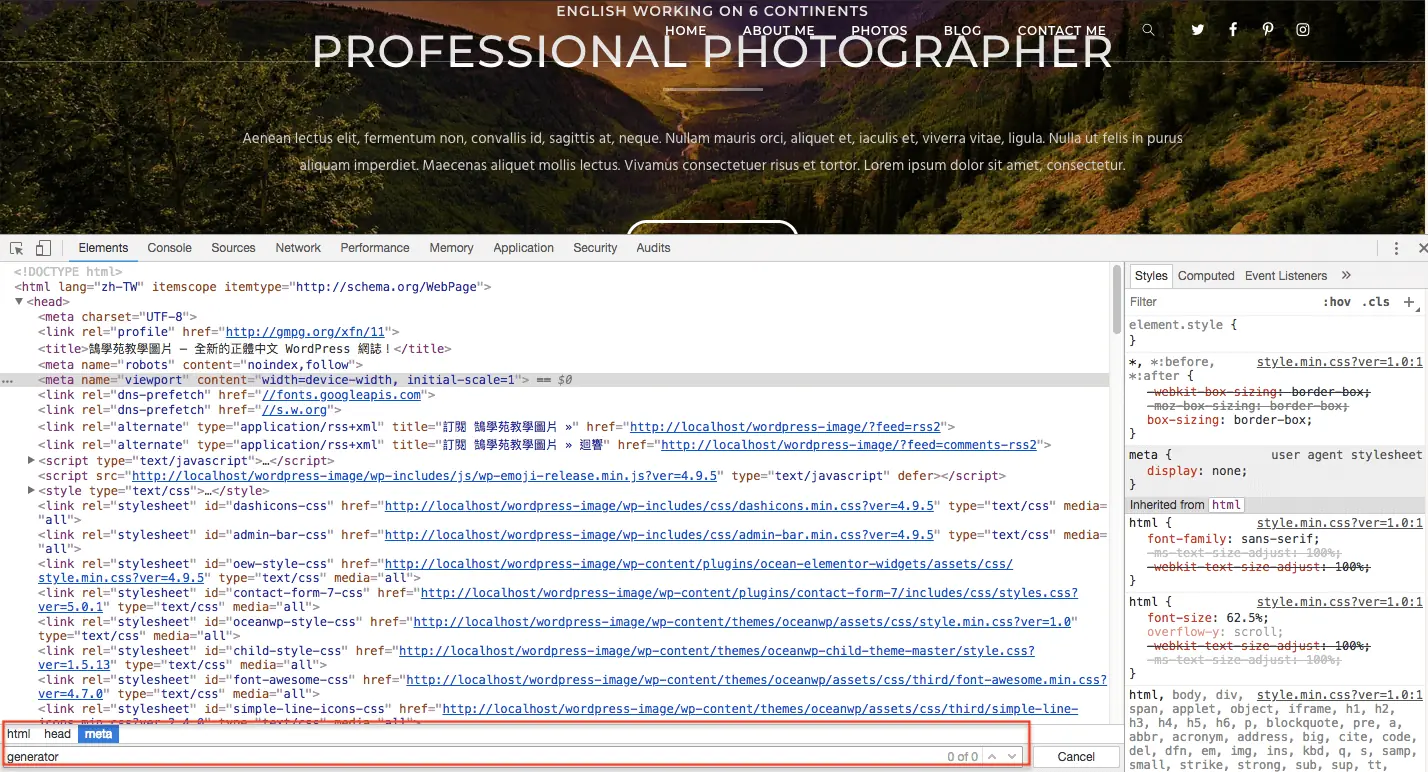This screenshot has width=1428, height=772.
Task: Select the Elements tab
Action: click(103, 248)
